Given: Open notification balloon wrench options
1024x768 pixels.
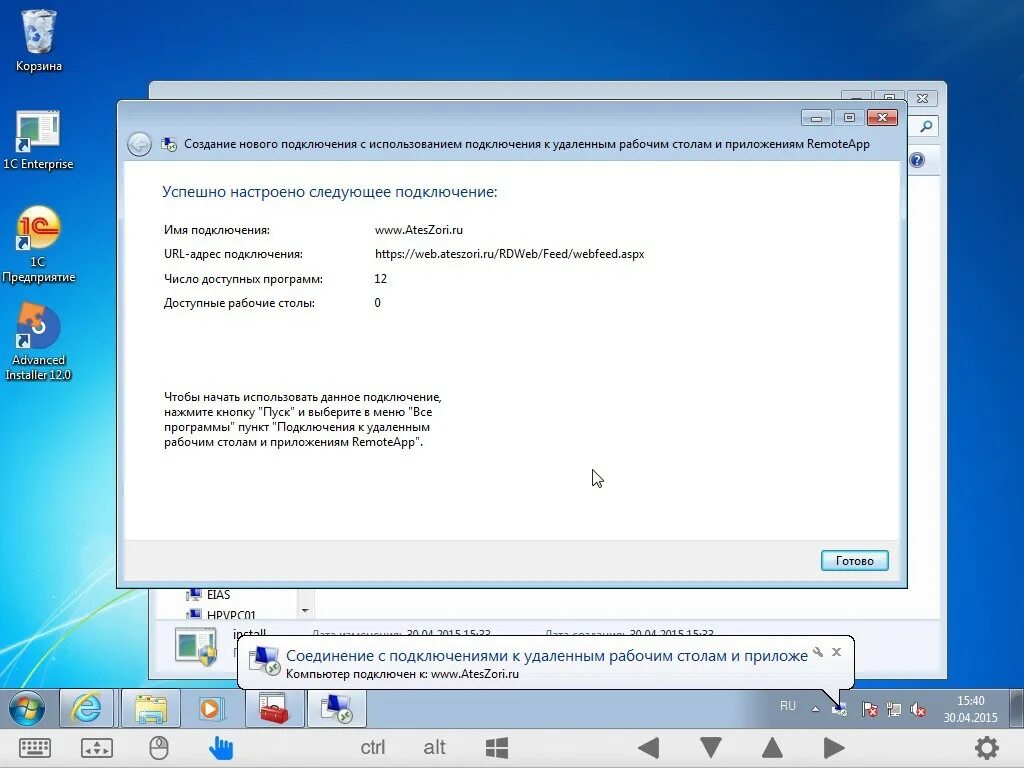Looking at the screenshot, I should [818, 652].
